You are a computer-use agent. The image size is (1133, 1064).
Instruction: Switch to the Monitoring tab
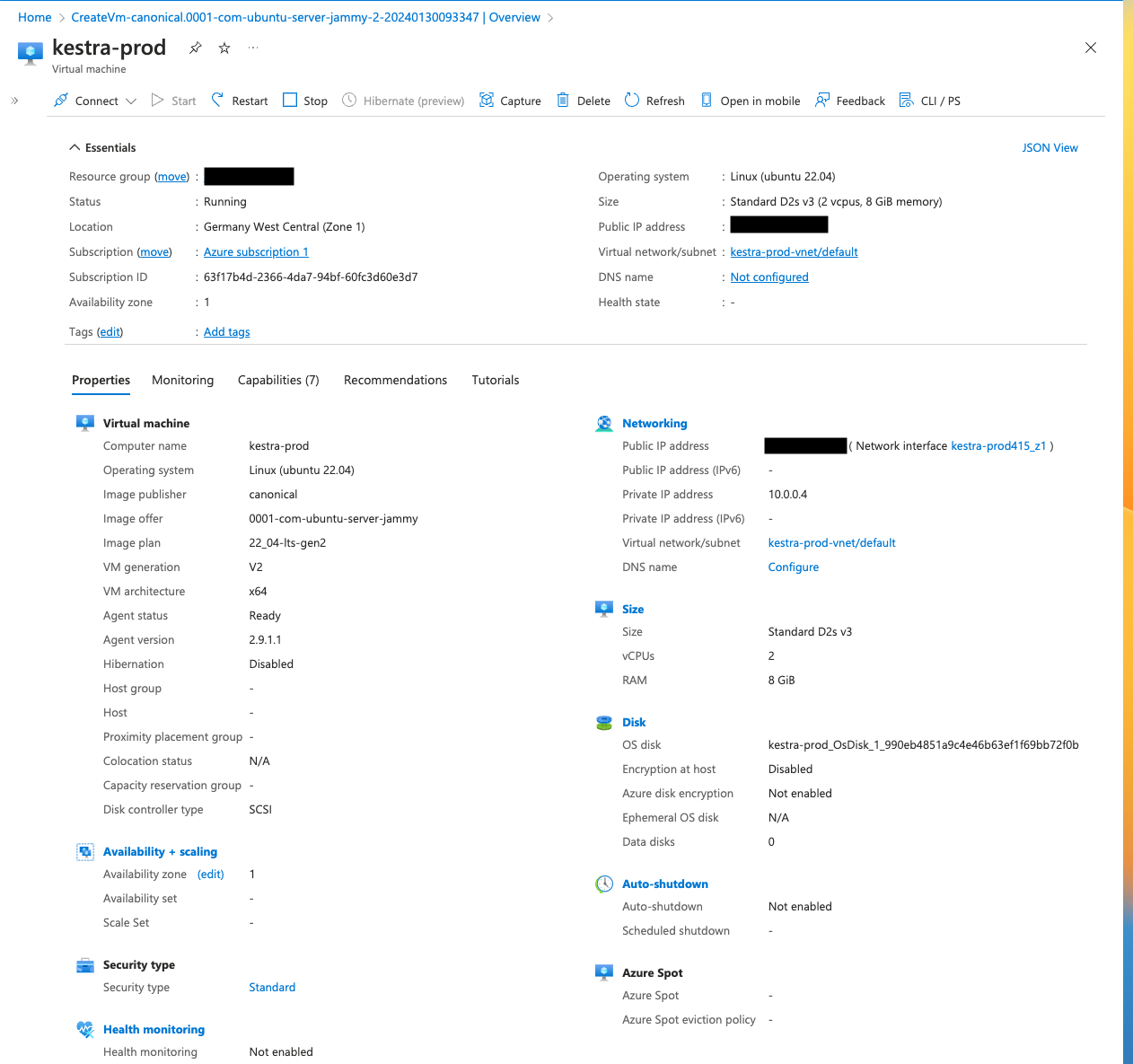(182, 380)
